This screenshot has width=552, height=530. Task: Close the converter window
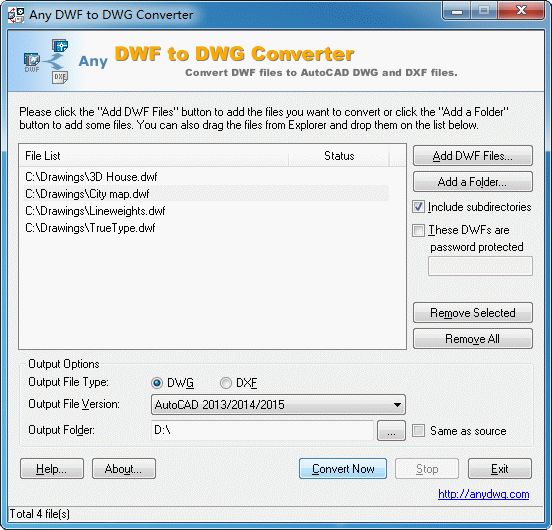(521, 11)
